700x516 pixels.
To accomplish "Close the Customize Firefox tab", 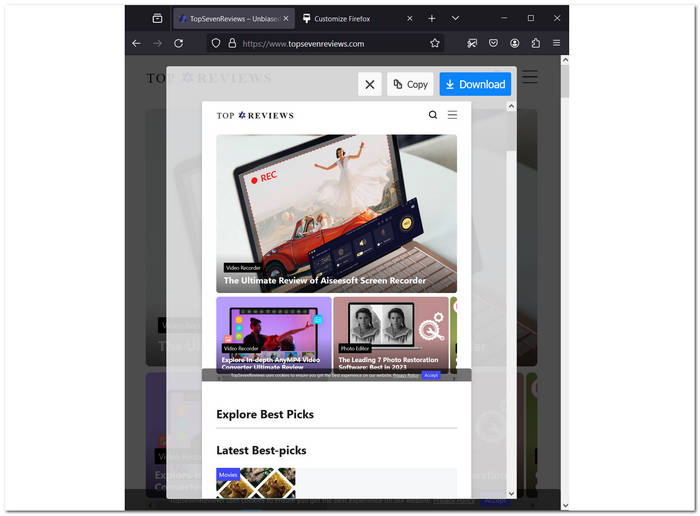I will pyautogui.click(x=410, y=18).
